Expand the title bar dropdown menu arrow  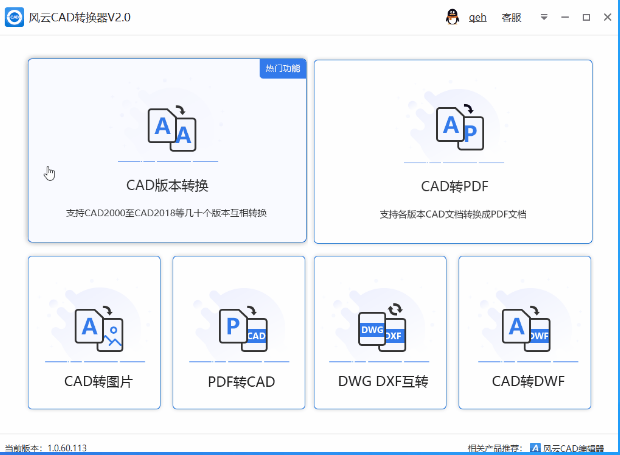click(x=544, y=17)
